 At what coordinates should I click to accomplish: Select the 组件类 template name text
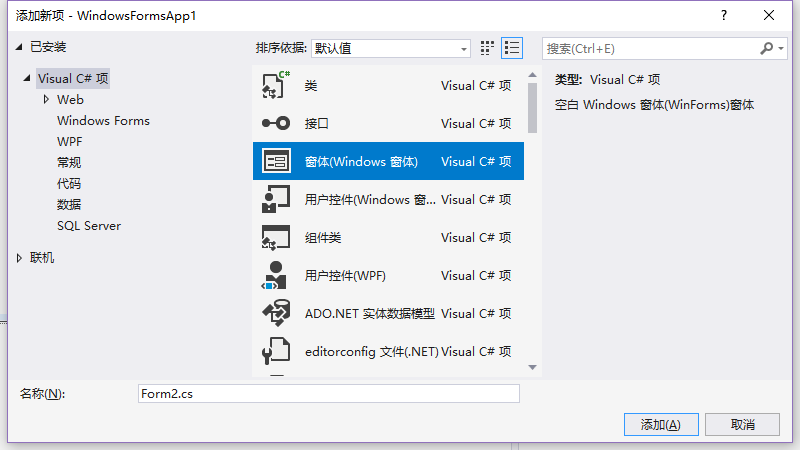[323, 238]
